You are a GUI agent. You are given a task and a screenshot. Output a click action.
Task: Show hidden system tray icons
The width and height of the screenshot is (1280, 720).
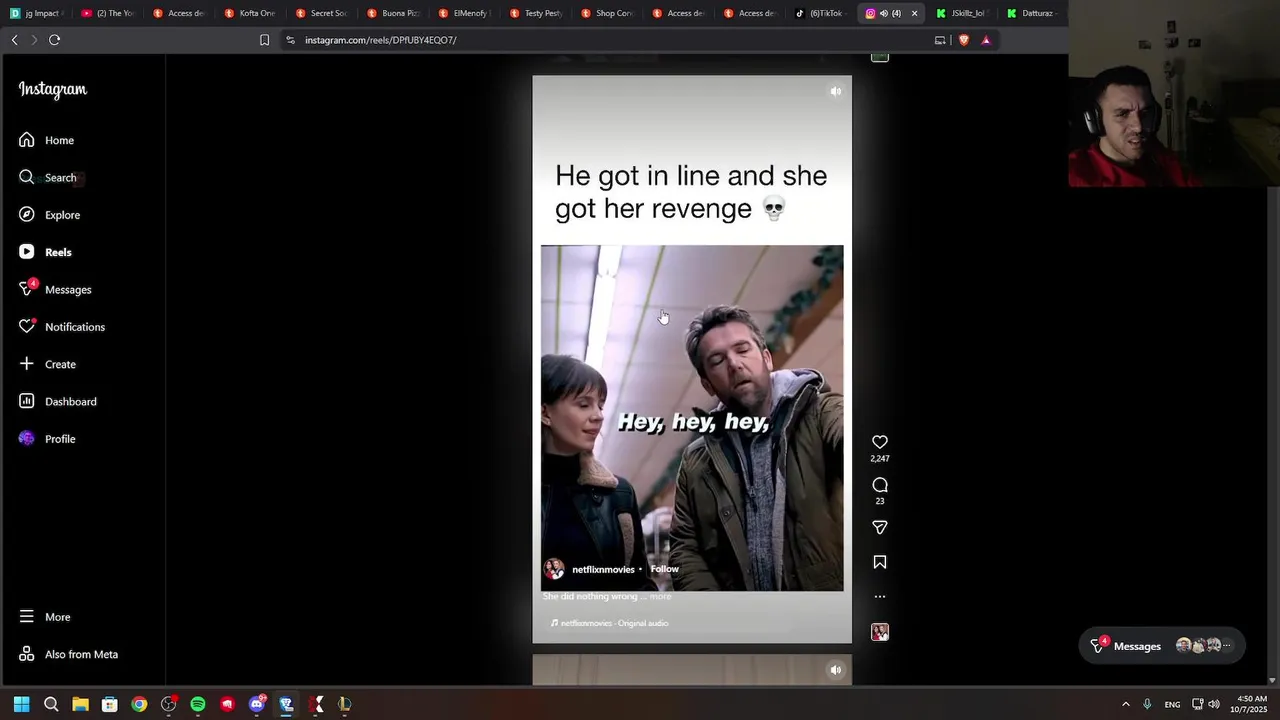point(1125,704)
